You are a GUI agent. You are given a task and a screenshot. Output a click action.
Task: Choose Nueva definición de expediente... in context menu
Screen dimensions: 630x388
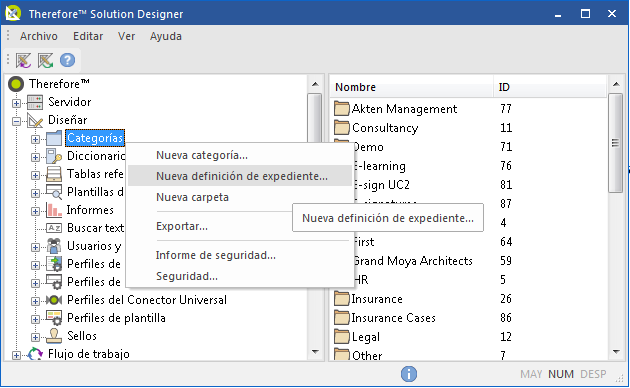pos(240,176)
